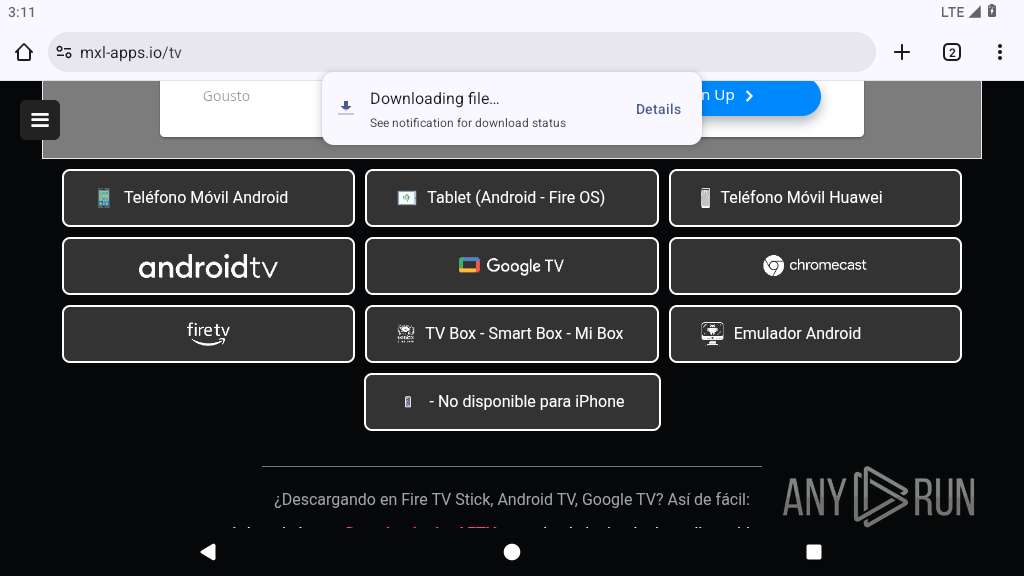The height and width of the screenshot is (576, 1024).
Task: Tap the Emulador Android monitor icon
Action: tap(712, 334)
